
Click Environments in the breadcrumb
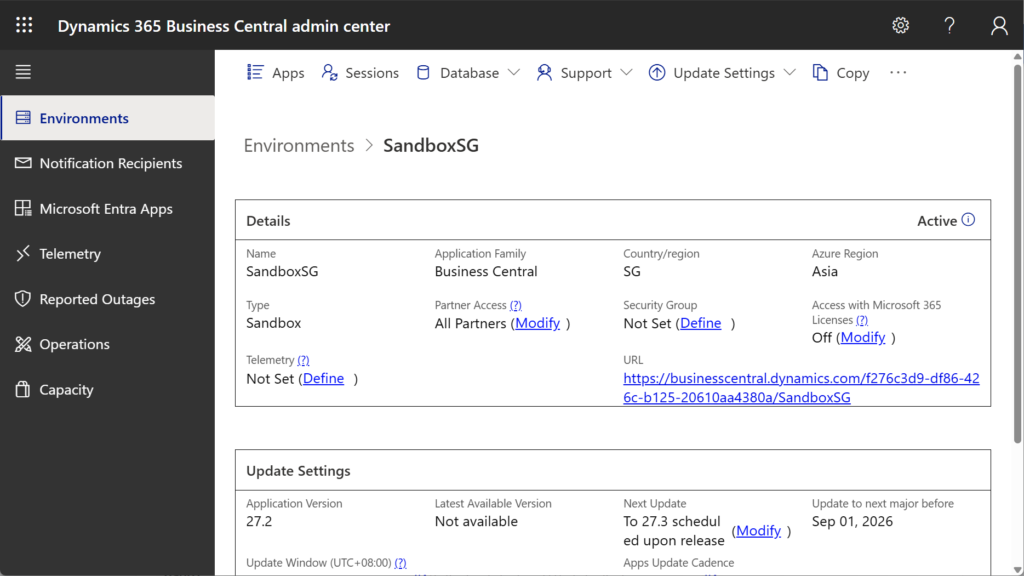click(x=299, y=146)
